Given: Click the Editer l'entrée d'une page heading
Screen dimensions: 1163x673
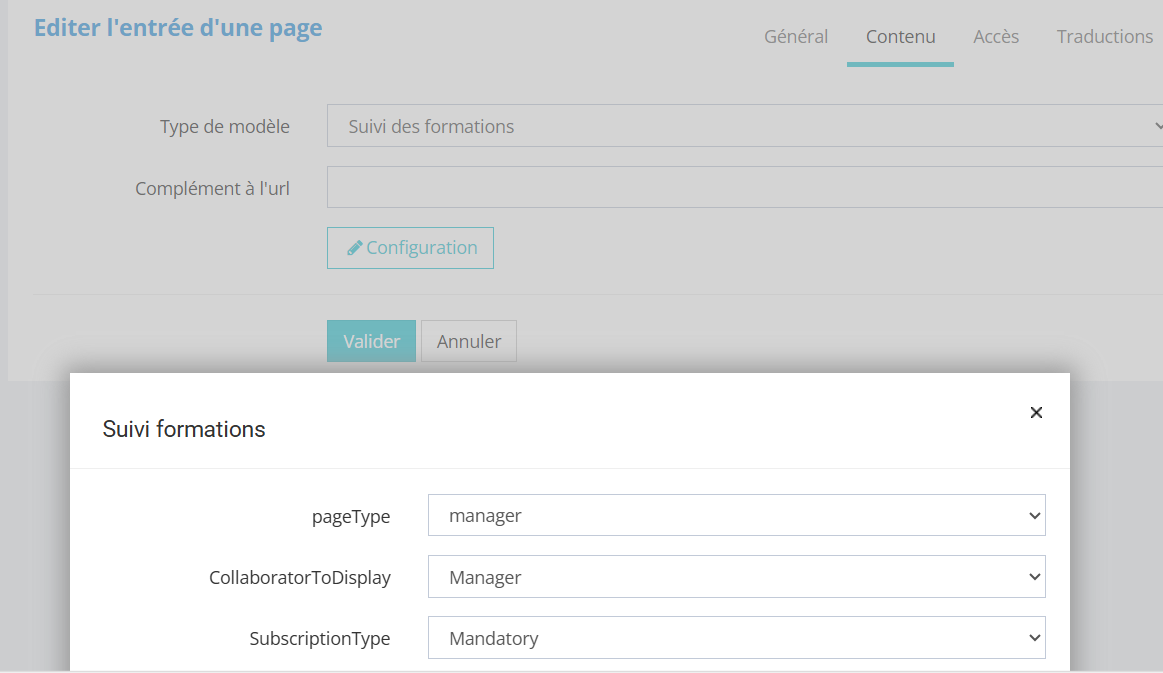Looking at the screenshot, I should pos(178,28).
